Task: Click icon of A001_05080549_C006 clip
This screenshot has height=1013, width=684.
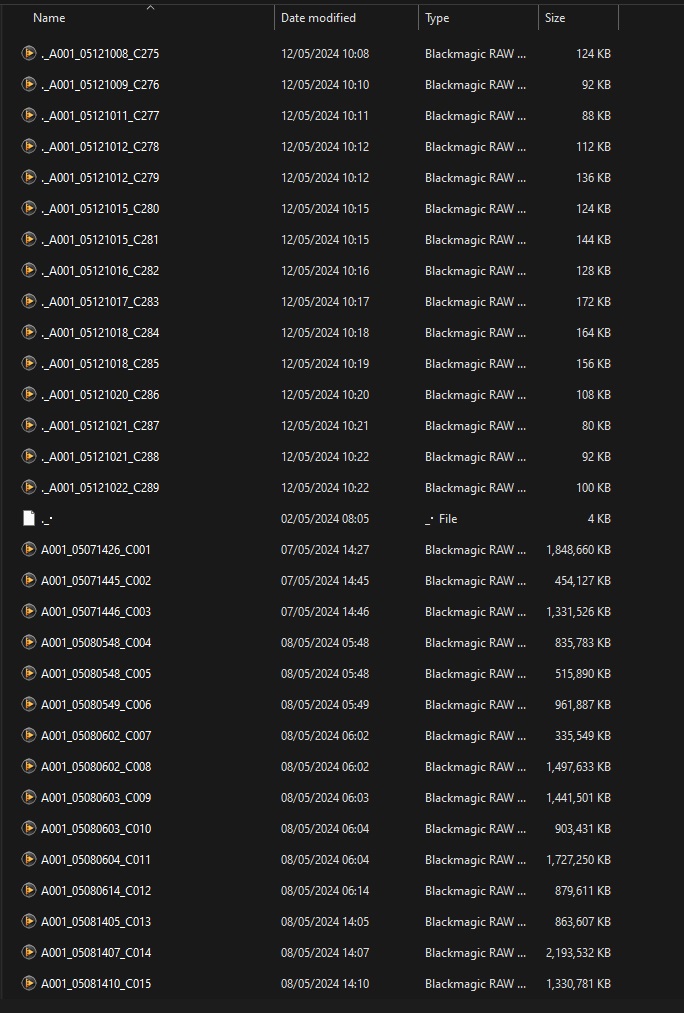Action: [28, 704]
